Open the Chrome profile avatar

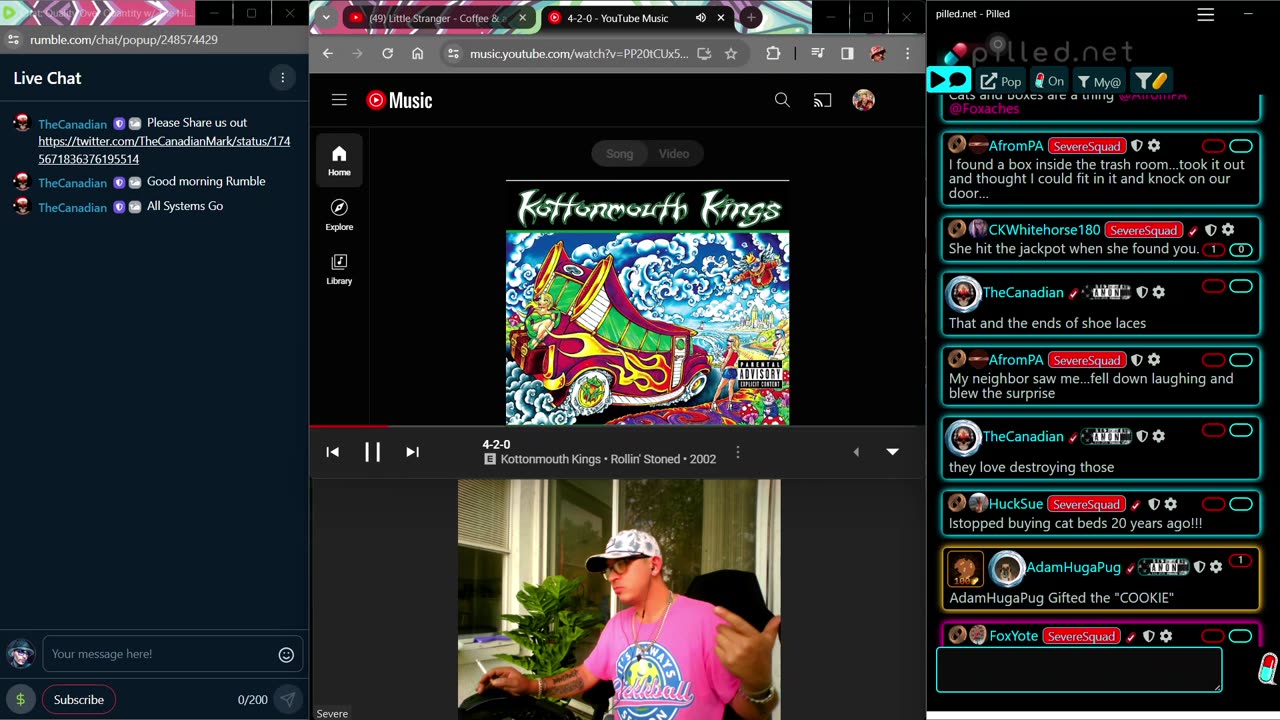(878, 54)
